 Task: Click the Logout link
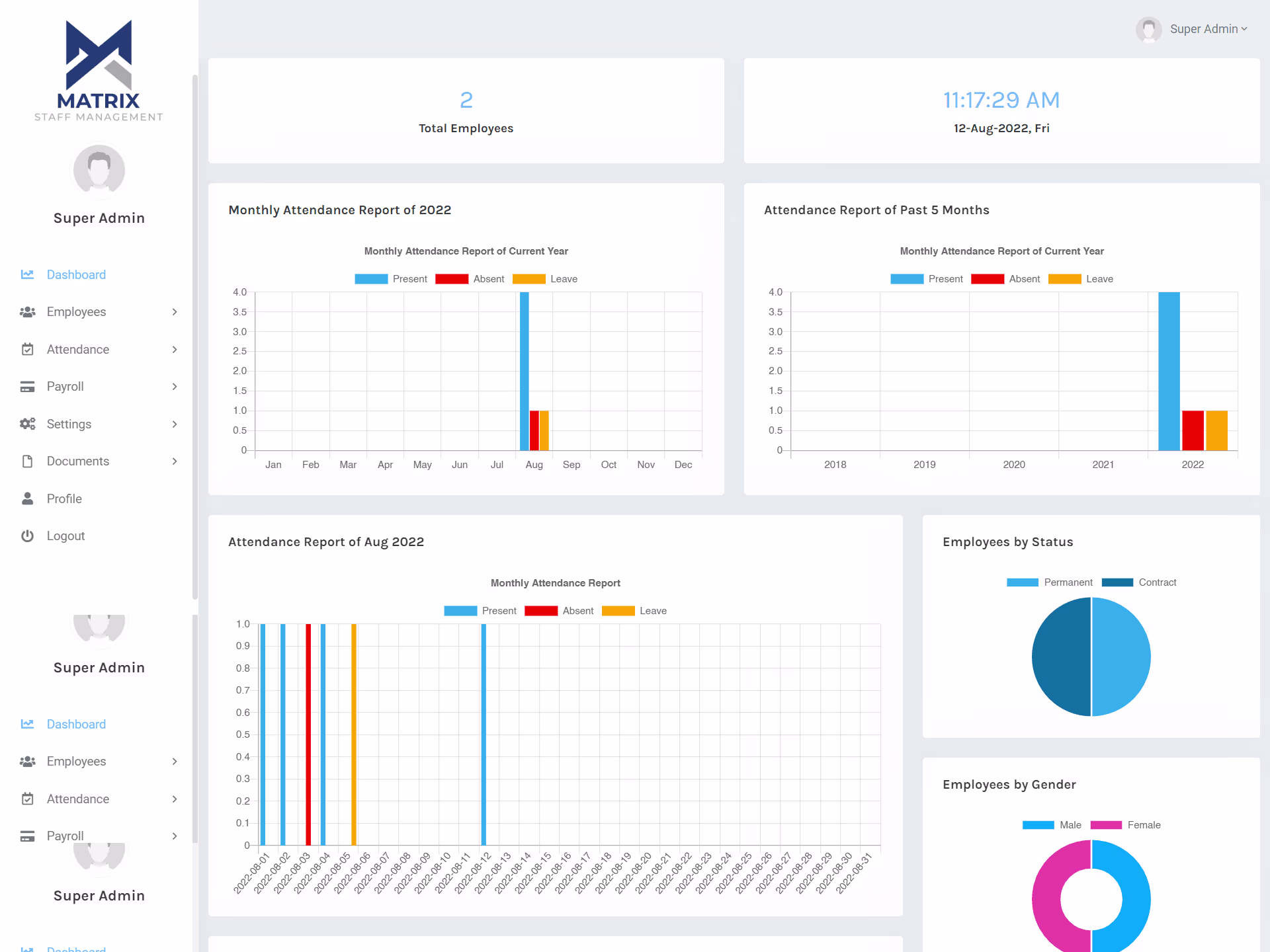[x=65, y=536]
